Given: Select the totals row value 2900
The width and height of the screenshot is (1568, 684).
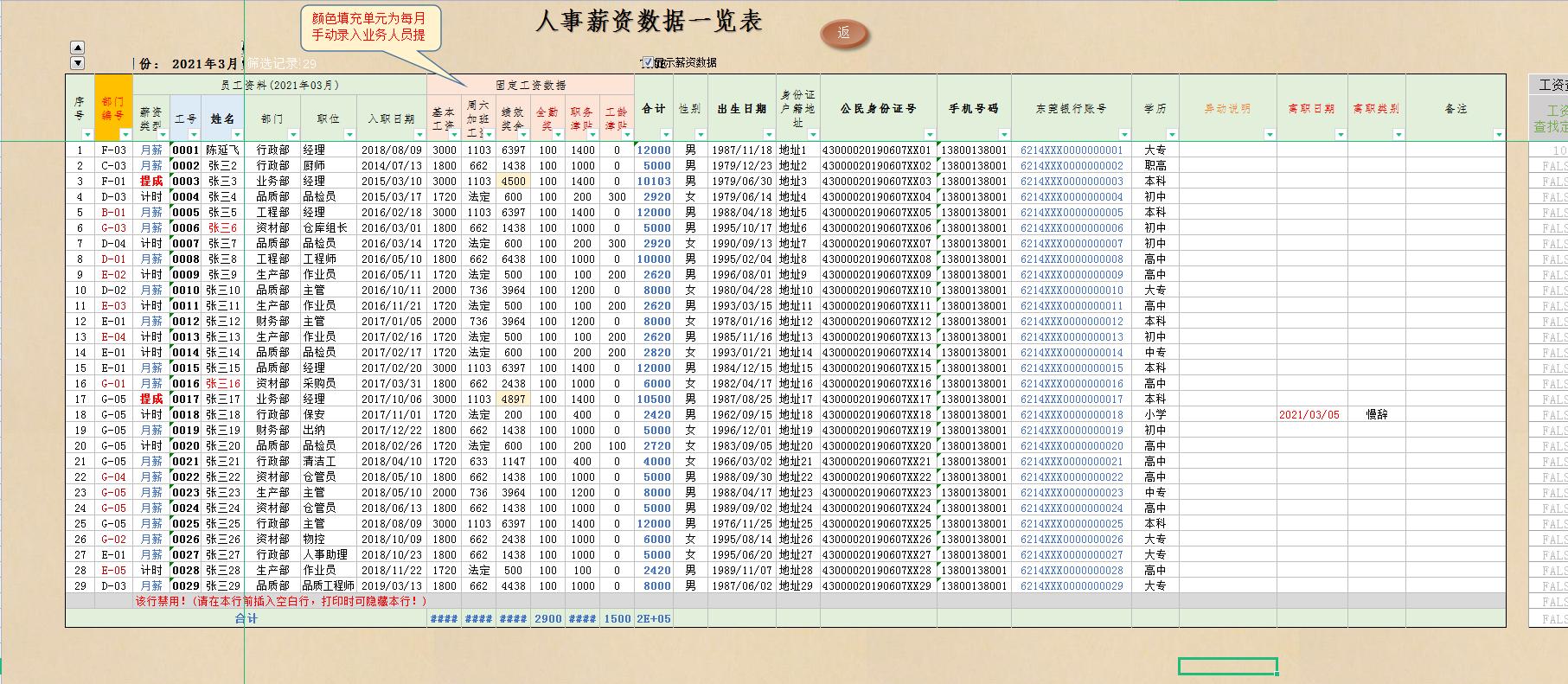Looking at the screenshot, I should coord(548,619).
